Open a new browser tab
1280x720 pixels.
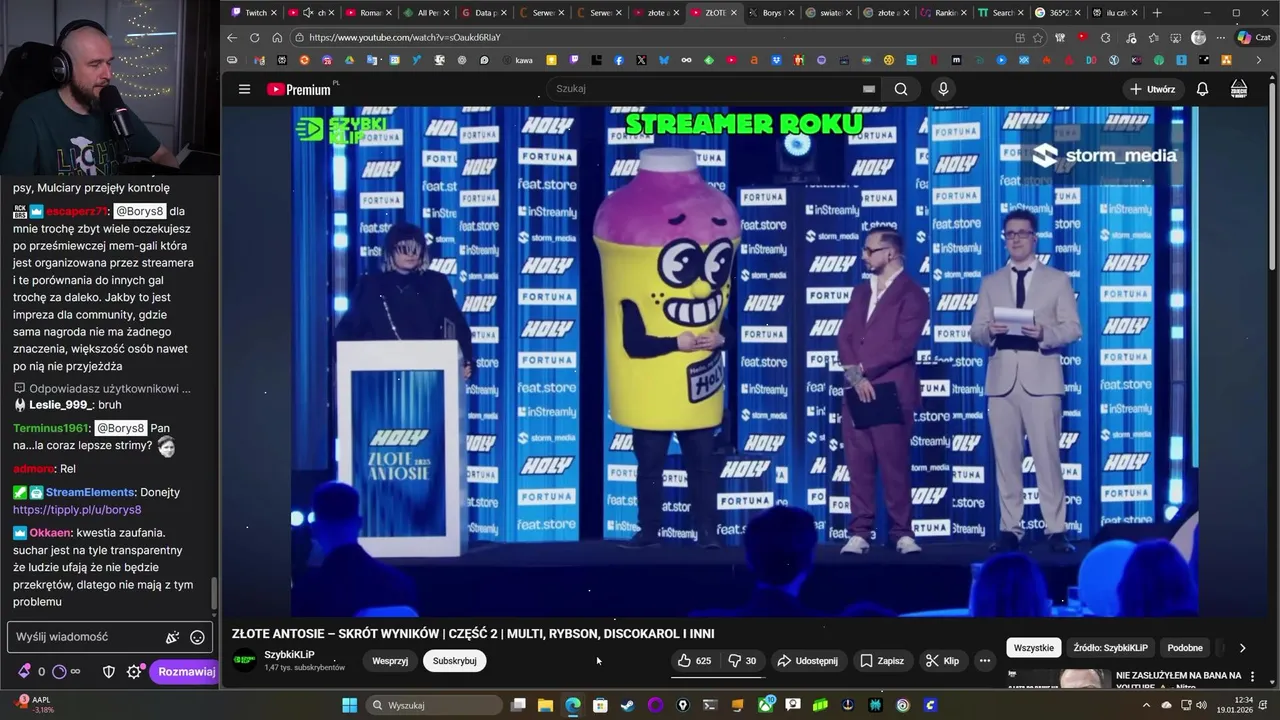[x=1157, y=13]
